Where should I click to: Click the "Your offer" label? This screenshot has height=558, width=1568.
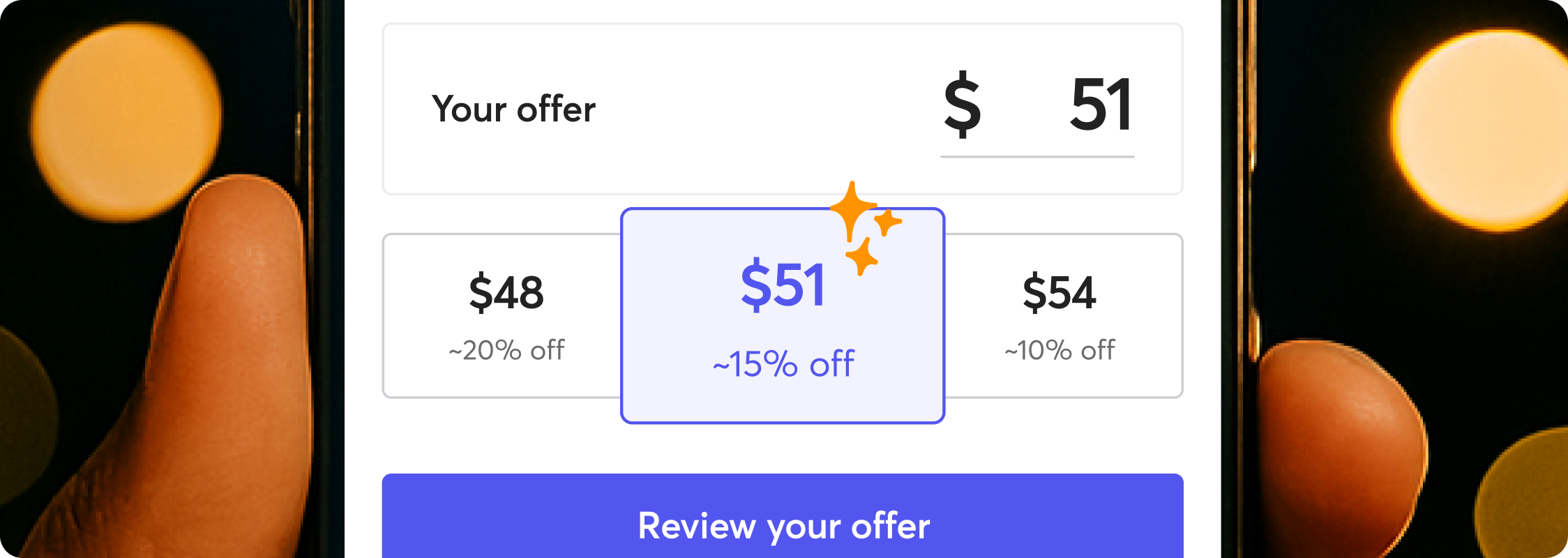click(x=513, y=110)
